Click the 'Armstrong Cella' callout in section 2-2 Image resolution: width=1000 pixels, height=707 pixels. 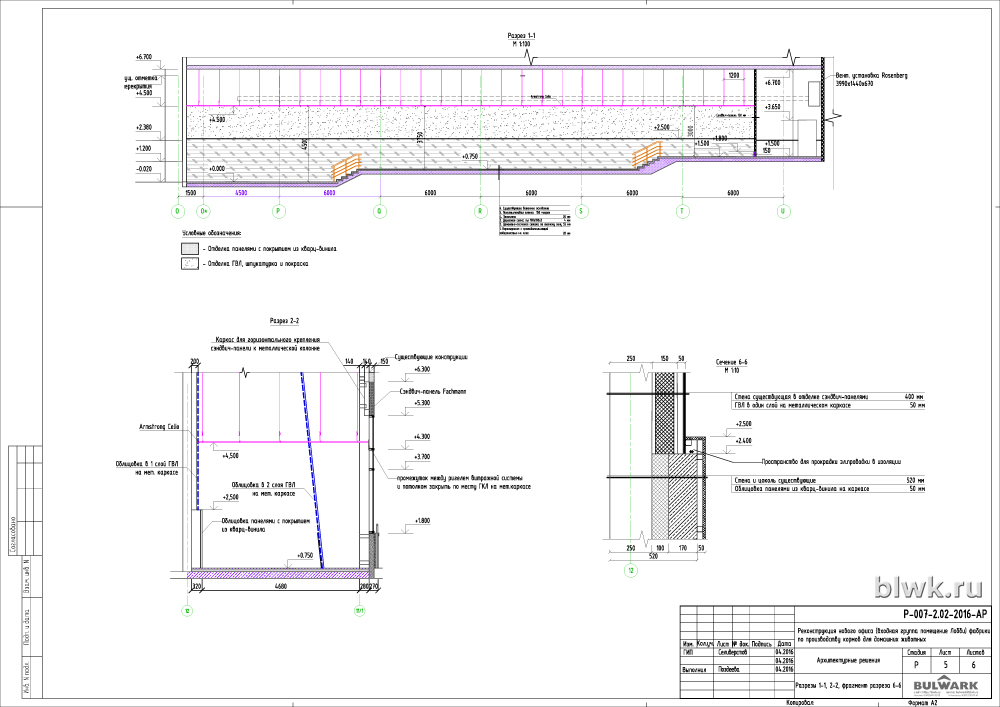159,426
